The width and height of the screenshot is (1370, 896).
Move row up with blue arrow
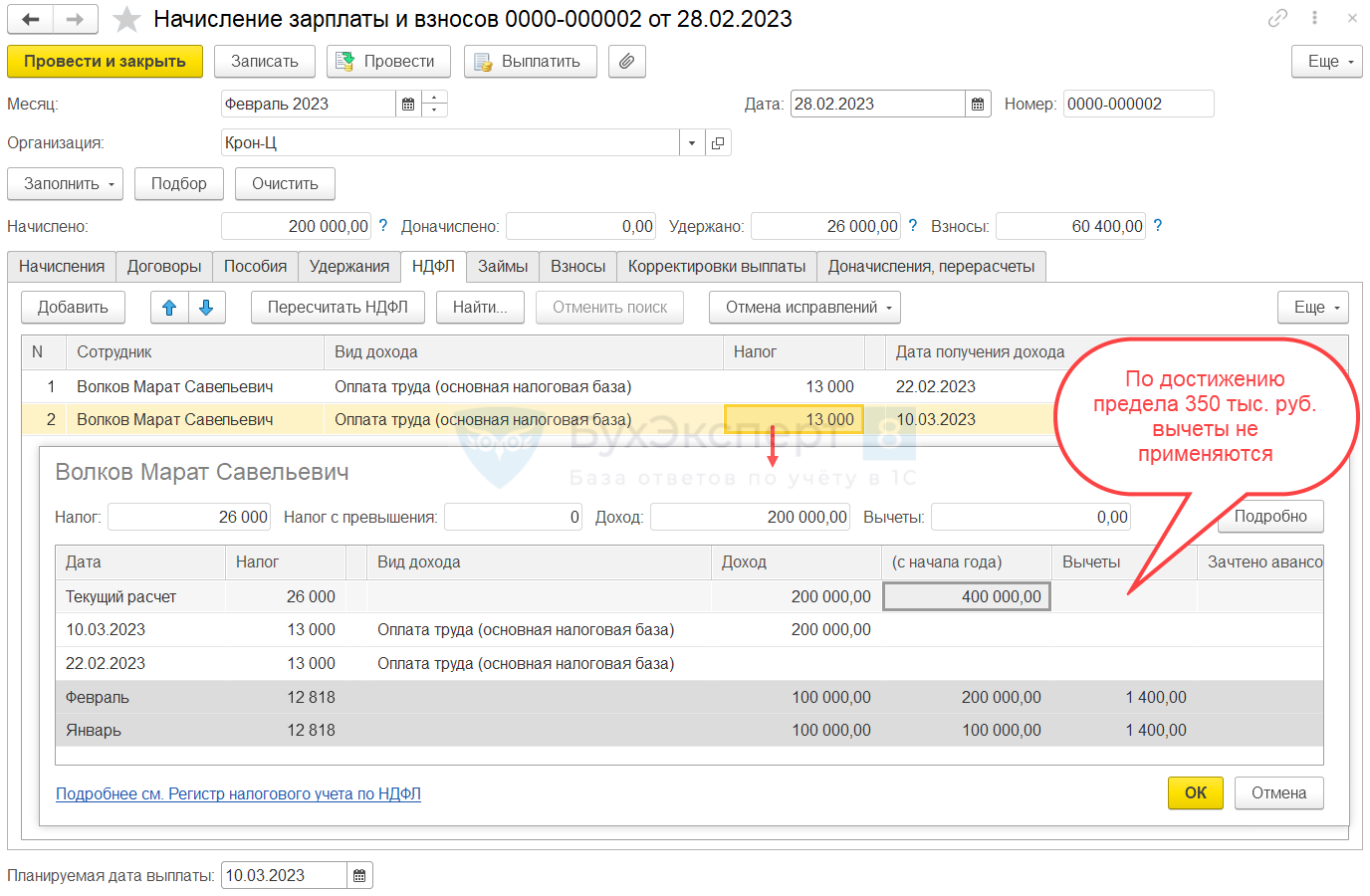pos(169,308)
